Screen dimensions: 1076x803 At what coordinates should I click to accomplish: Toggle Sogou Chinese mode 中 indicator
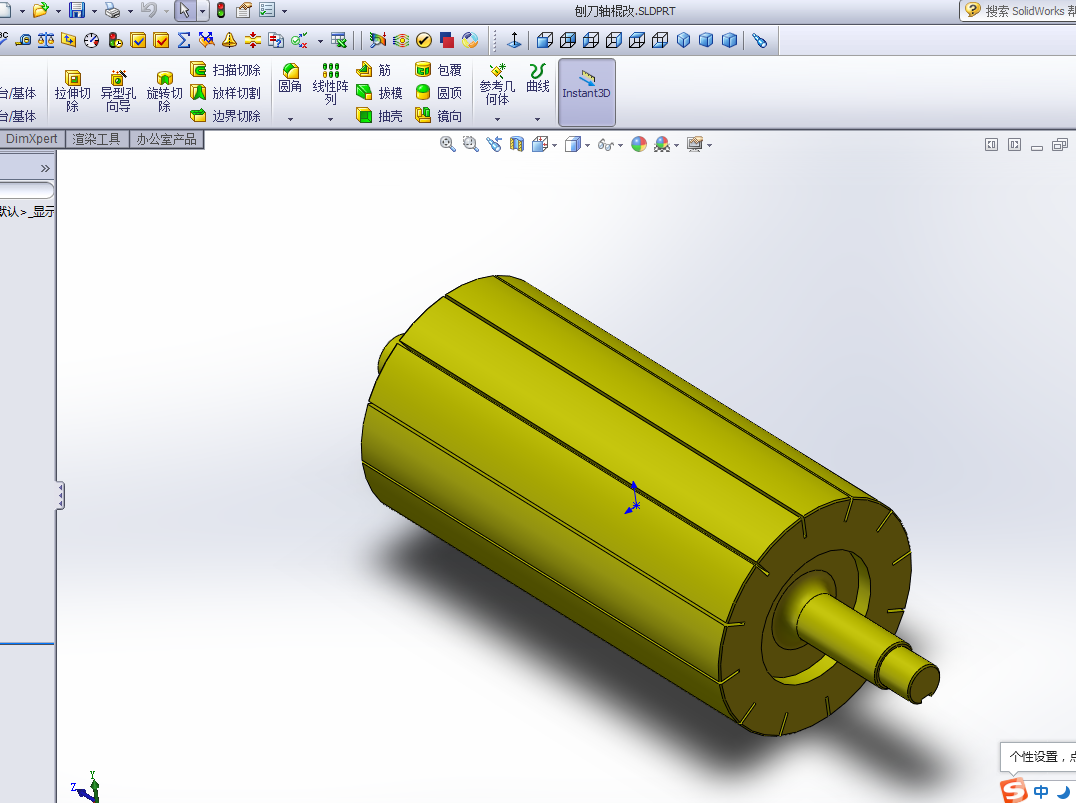(1041, 792)
